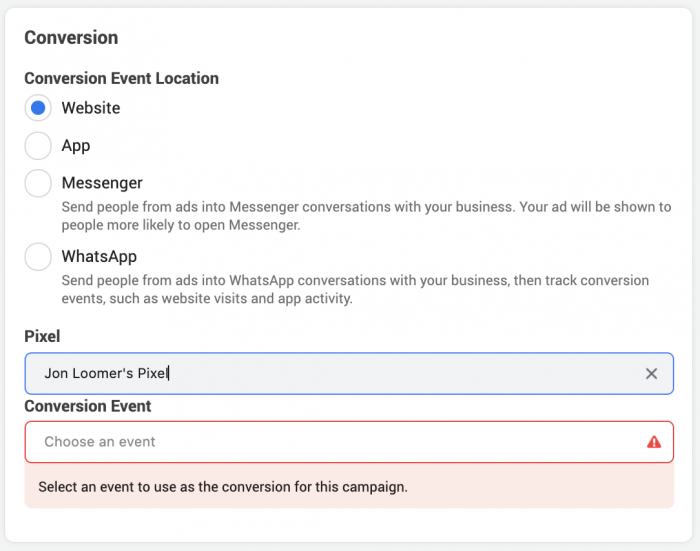This screenshot has width=700, height=551.
Task: Select the App radio button
Action: [38, 146]
